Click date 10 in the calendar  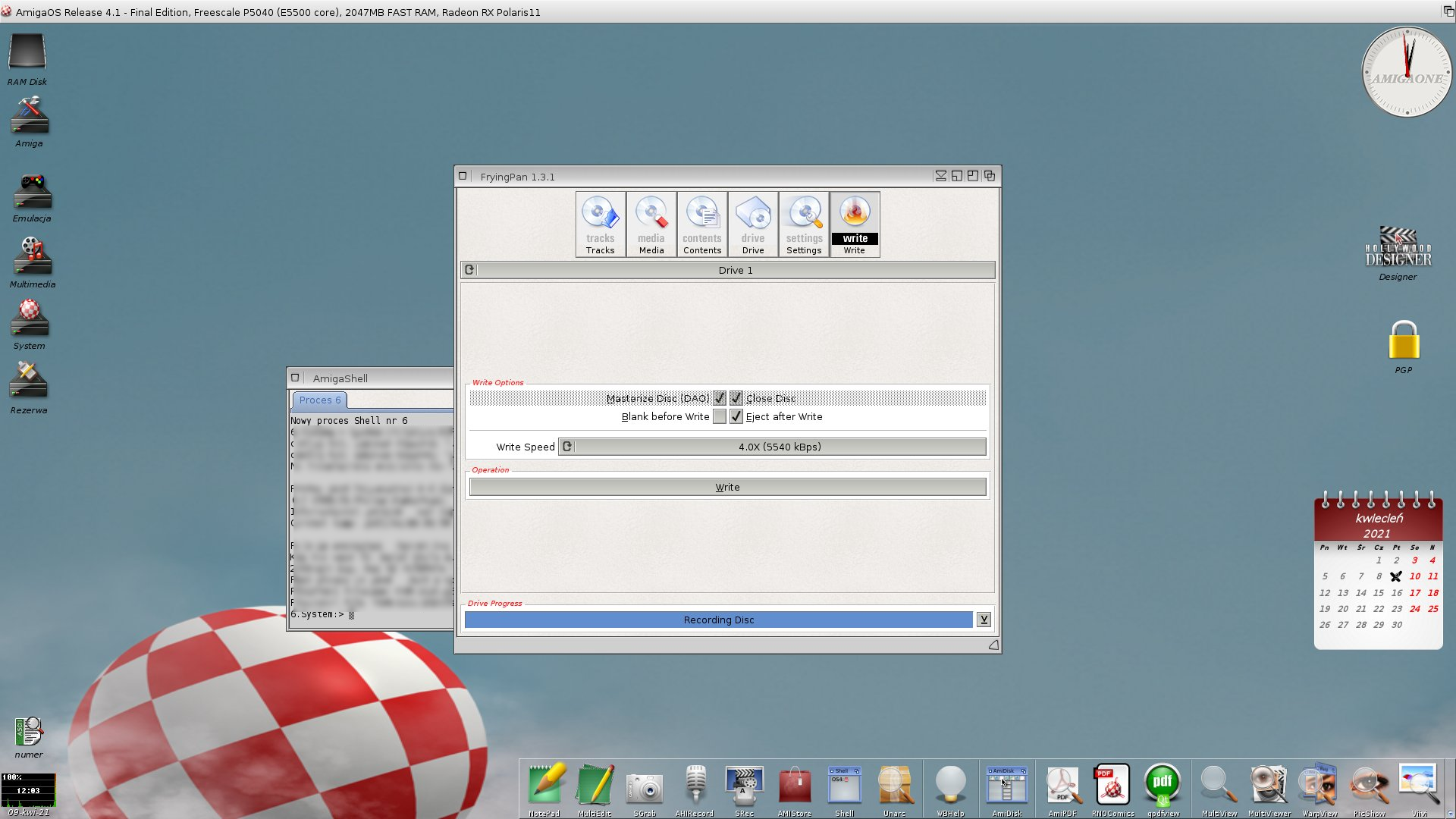coord(1414,576)
